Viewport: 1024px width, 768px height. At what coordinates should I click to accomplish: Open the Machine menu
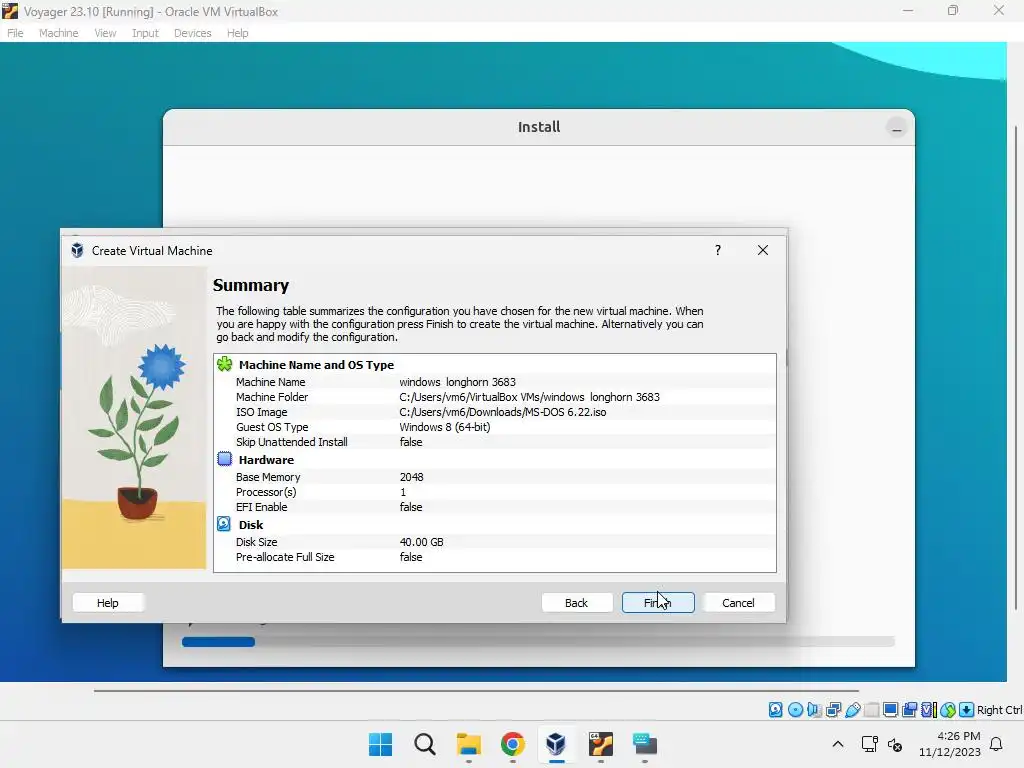tap(58, 33)
